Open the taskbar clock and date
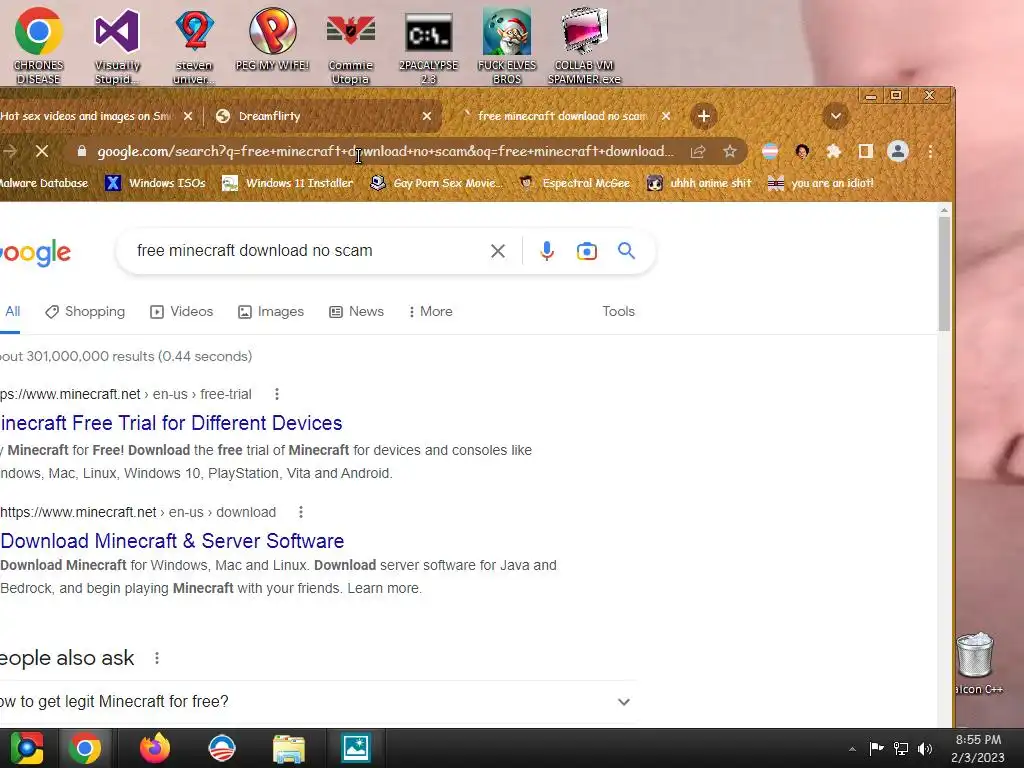The image size is (1024, 768). (978, 748)
